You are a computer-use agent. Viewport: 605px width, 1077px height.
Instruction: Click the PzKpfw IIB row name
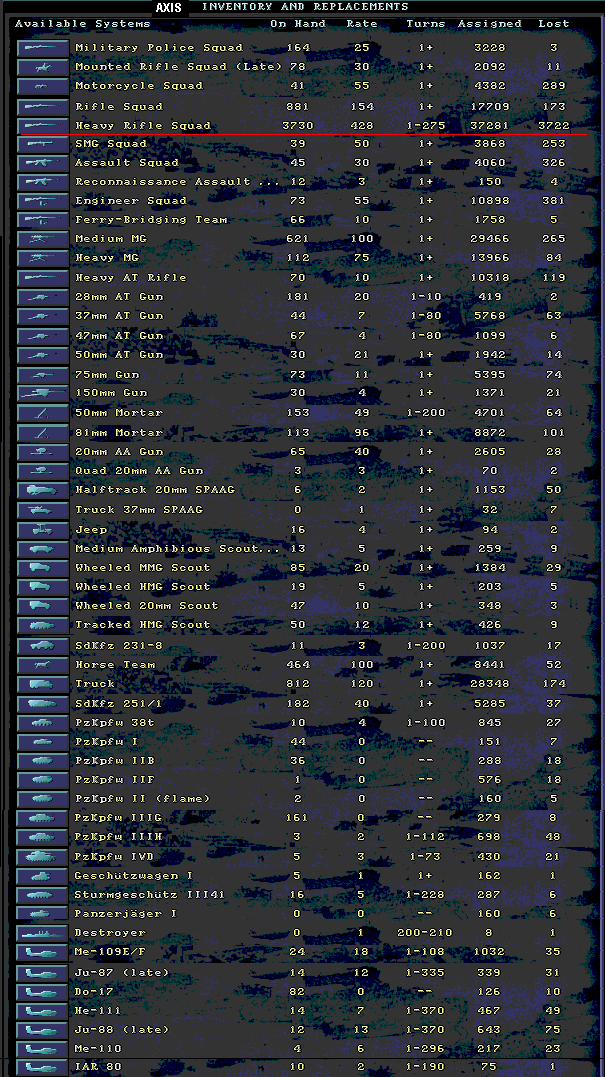(115, 761)
